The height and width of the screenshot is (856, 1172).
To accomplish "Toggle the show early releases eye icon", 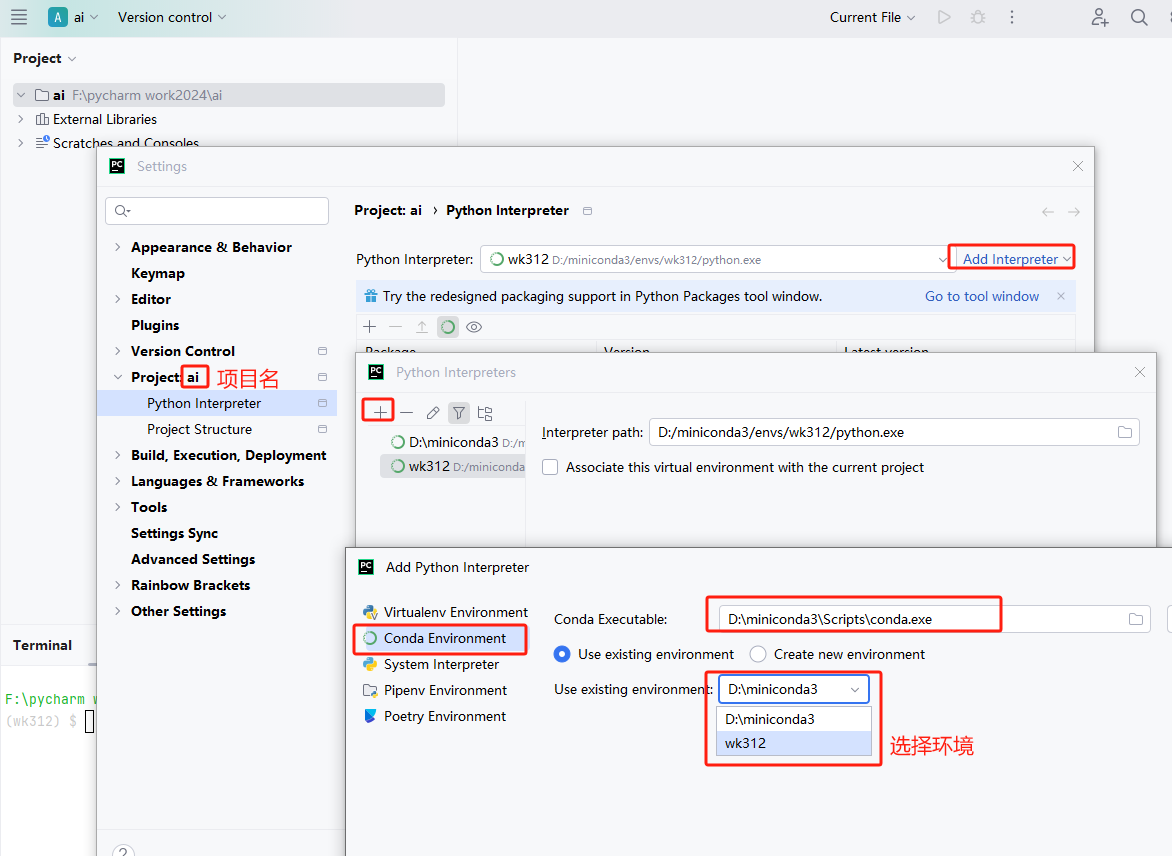I will 474,327.
